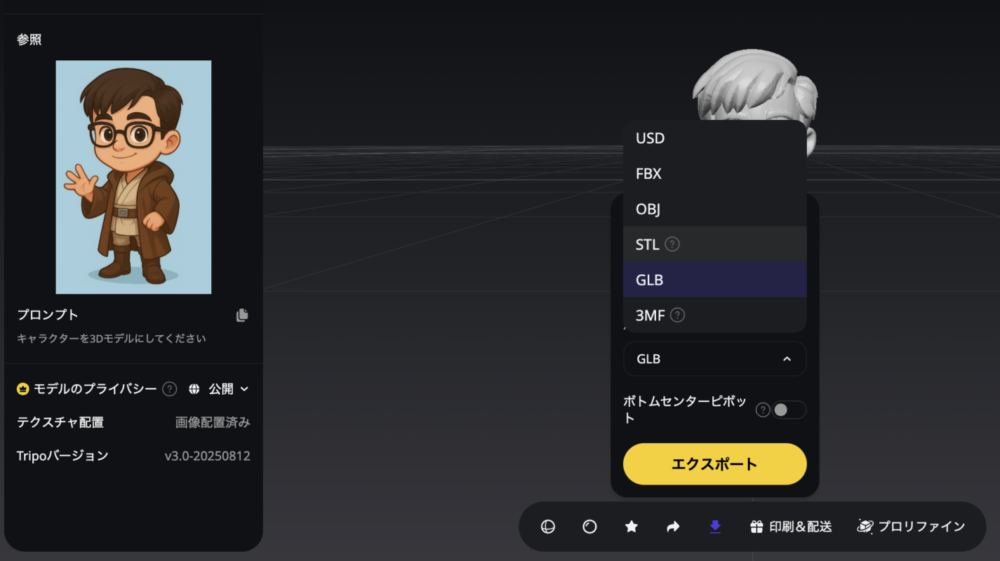Screen dimensions: 1000x561
Task: Click the help icon next to STL
Action: pyautogui.click(x=672, y=244)
